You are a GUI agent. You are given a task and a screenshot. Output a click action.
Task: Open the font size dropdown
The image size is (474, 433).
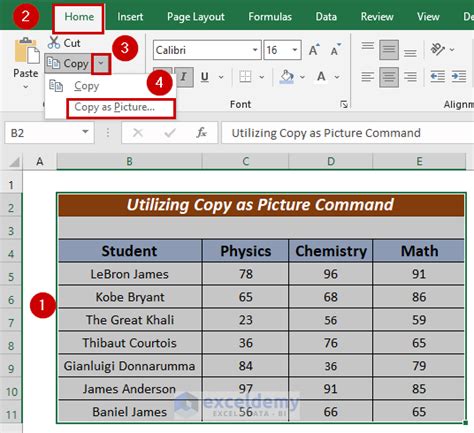click(295, 50)
